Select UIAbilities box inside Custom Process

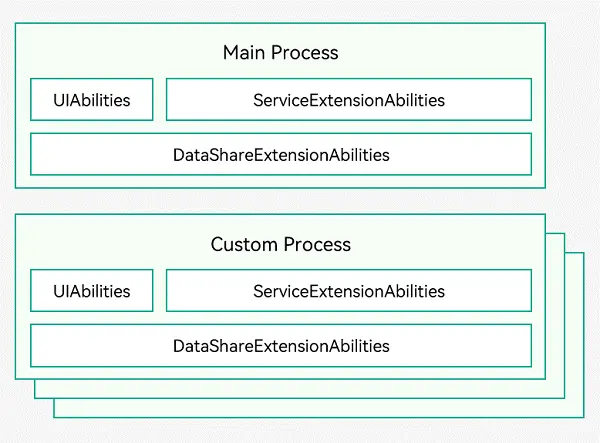click(92, 290)
